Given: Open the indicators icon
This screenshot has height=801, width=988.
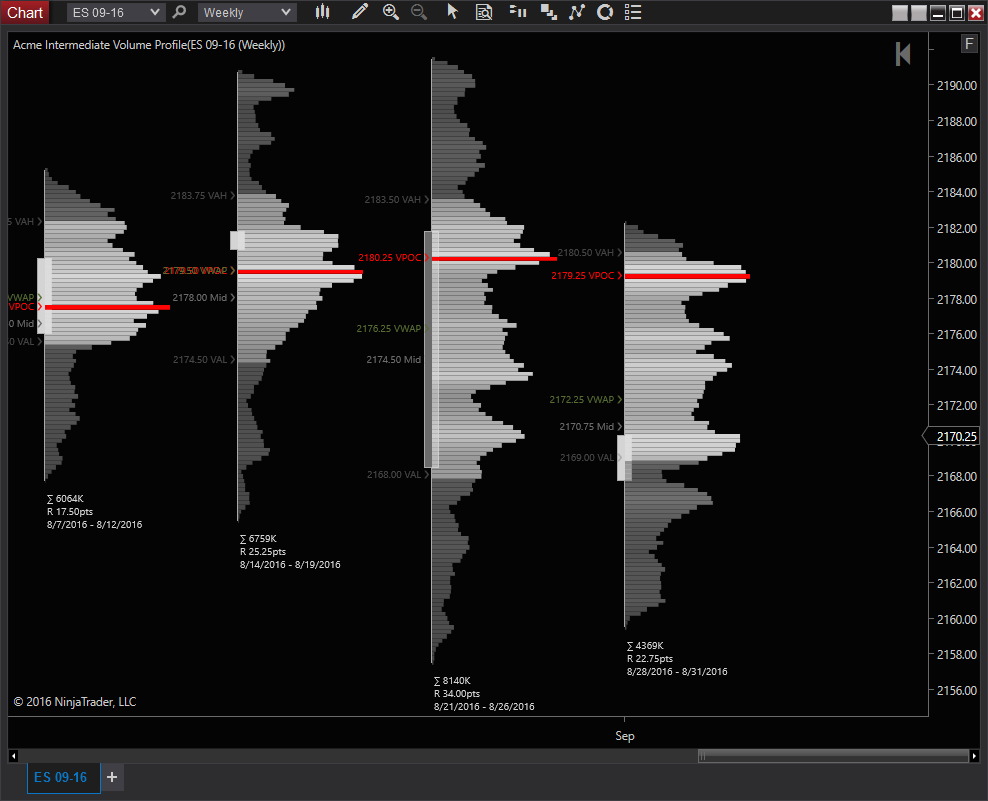Looking at the screenshot, I should 577,12.
